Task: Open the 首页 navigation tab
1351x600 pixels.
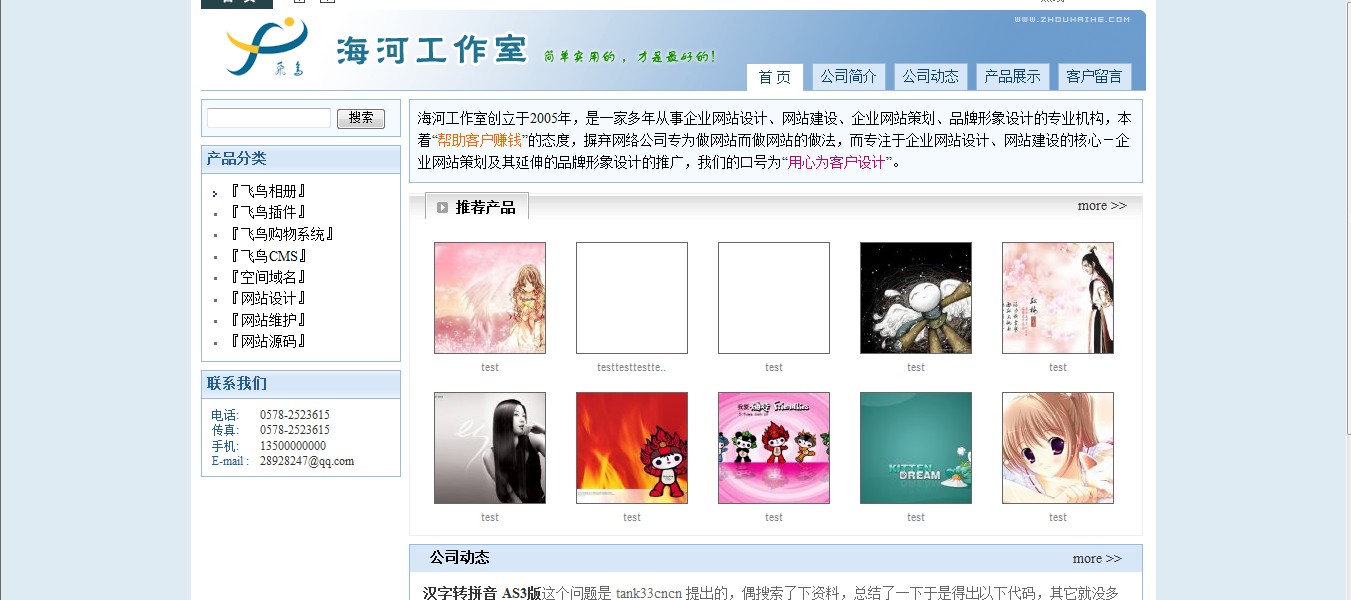Action: [x=774, y=77]
